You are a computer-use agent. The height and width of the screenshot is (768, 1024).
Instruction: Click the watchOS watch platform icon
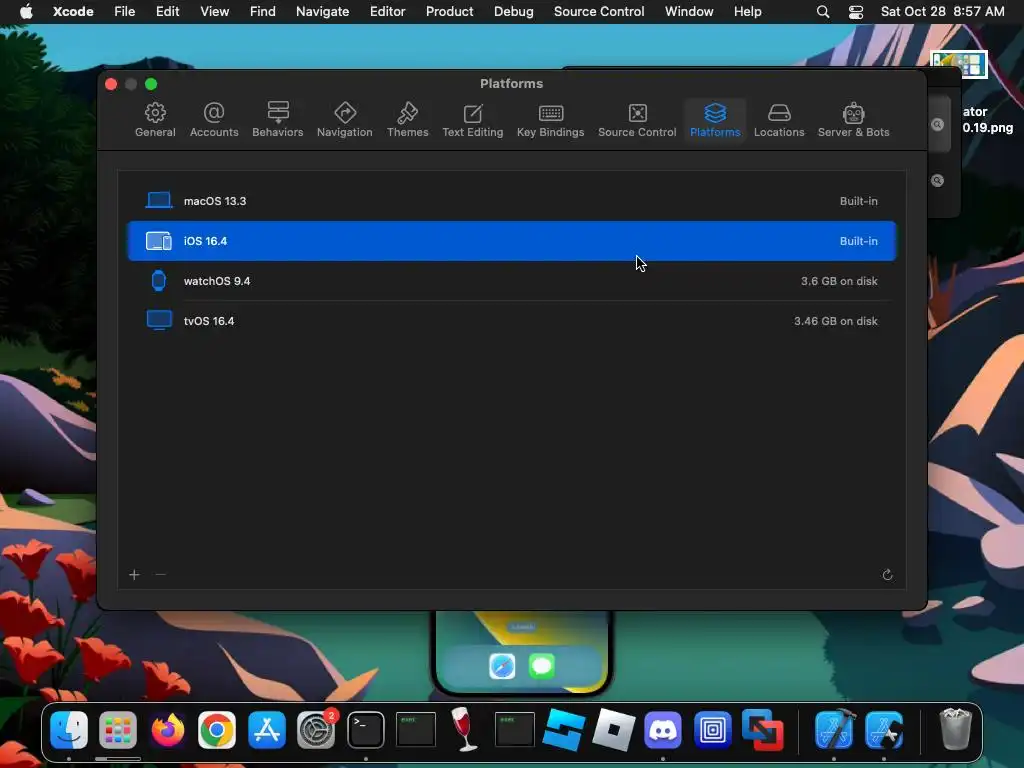click(159, 280)
